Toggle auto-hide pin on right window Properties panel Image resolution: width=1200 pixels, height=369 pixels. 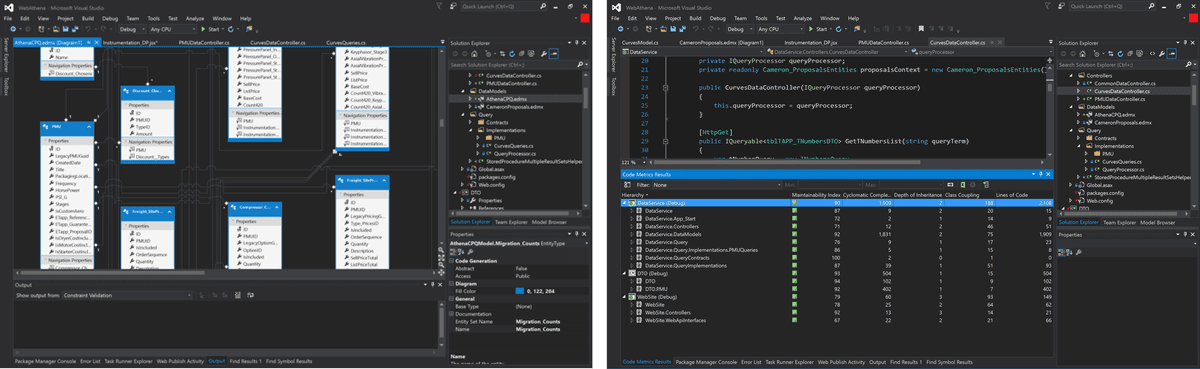[x=1185, y=234]
